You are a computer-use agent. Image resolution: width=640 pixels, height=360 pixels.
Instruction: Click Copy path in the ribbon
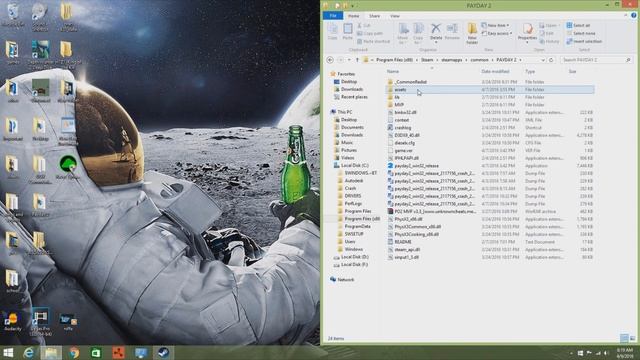370,33
